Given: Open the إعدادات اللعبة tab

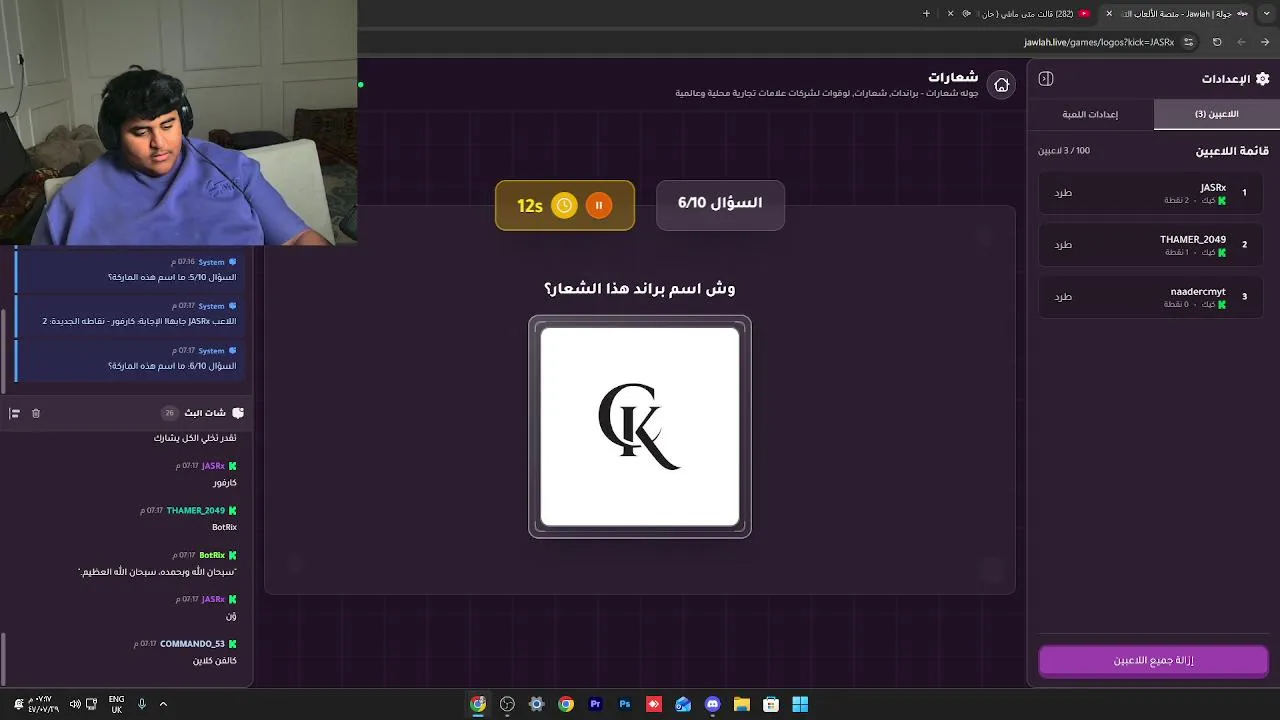Looking at the screenshot, I should 1090,114.
